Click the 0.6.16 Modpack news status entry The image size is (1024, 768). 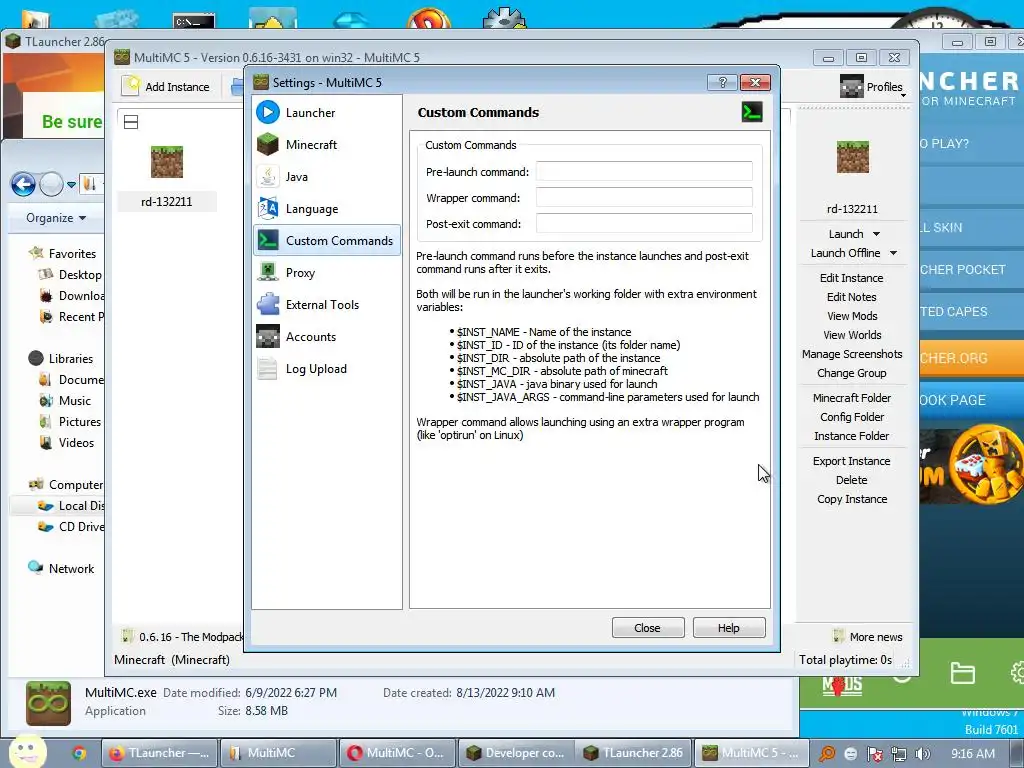182,636
